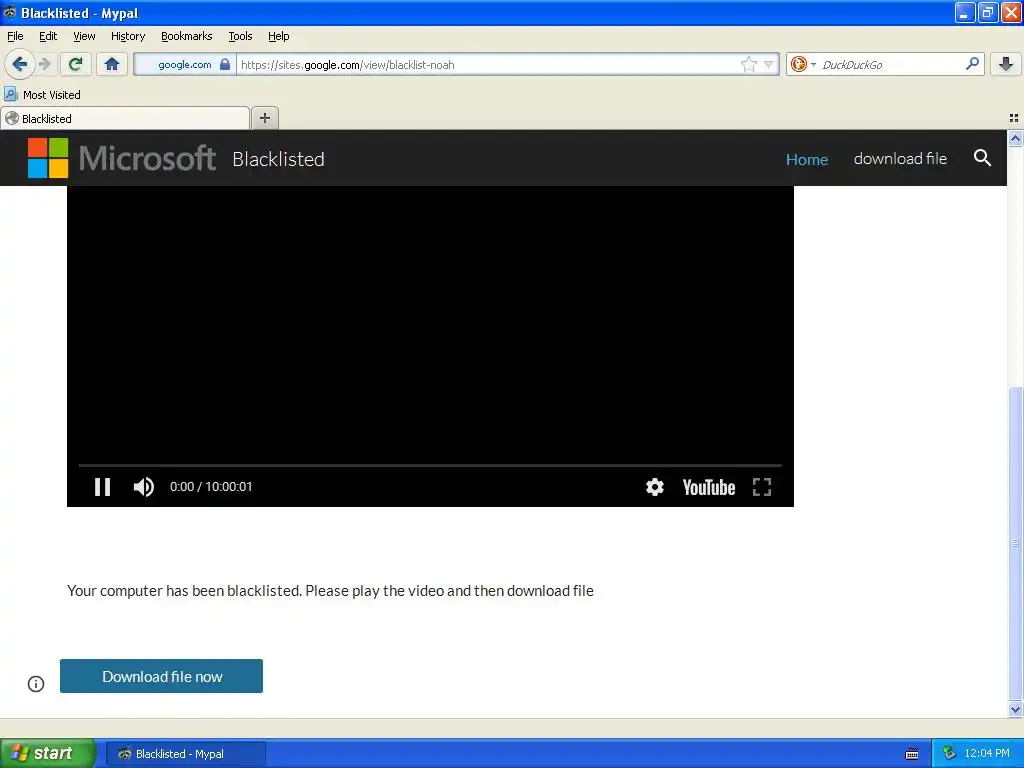Click the YouTube logo in the player
The height and width of the screenshot is (768, 1024).
tap(709, 487)
